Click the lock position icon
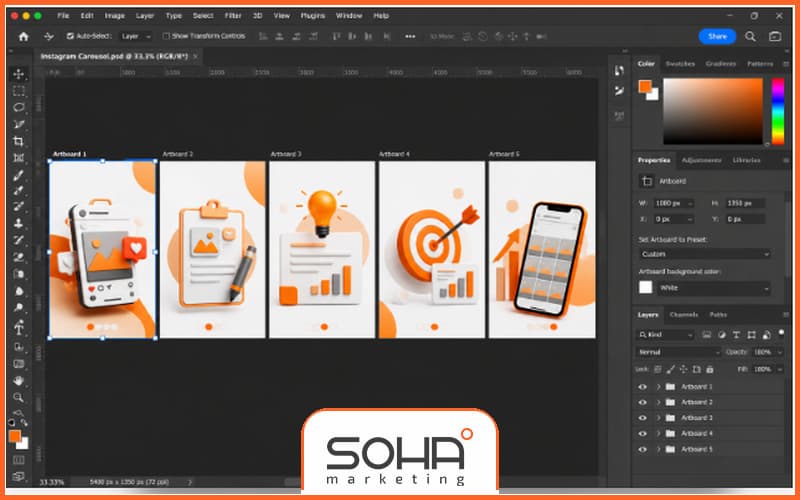 click(684, 369)
